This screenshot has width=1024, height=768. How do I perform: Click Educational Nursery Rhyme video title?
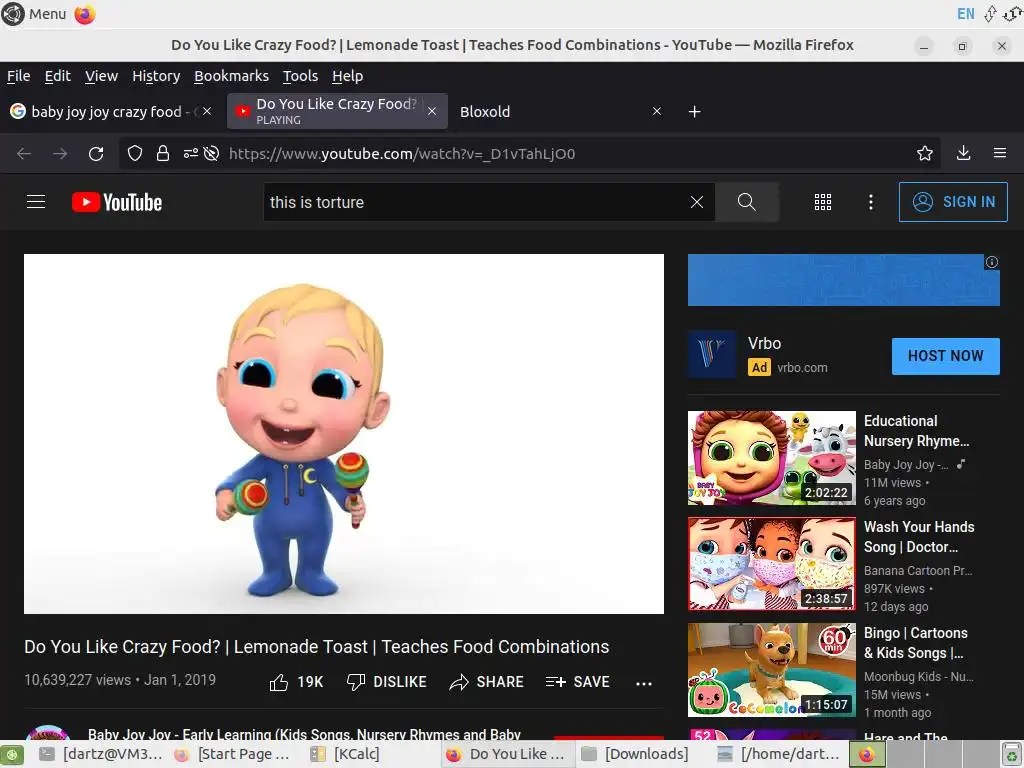(916, 431)
